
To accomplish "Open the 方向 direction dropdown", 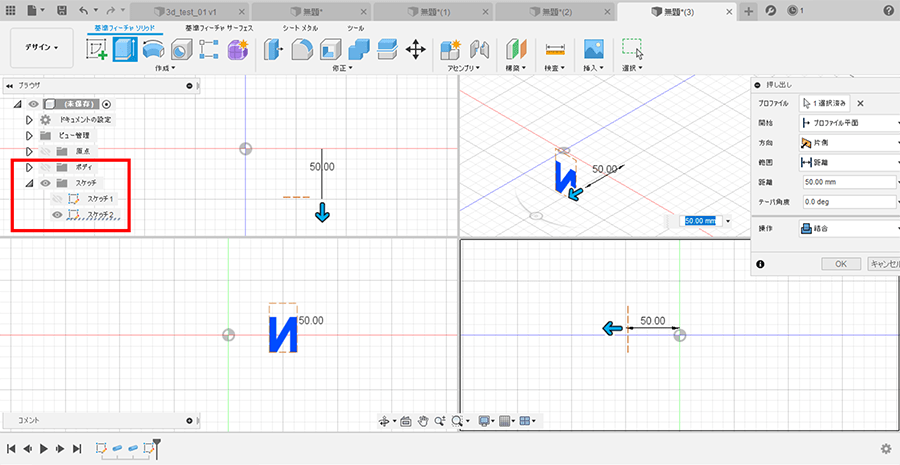I will click(x=849, y=143).
